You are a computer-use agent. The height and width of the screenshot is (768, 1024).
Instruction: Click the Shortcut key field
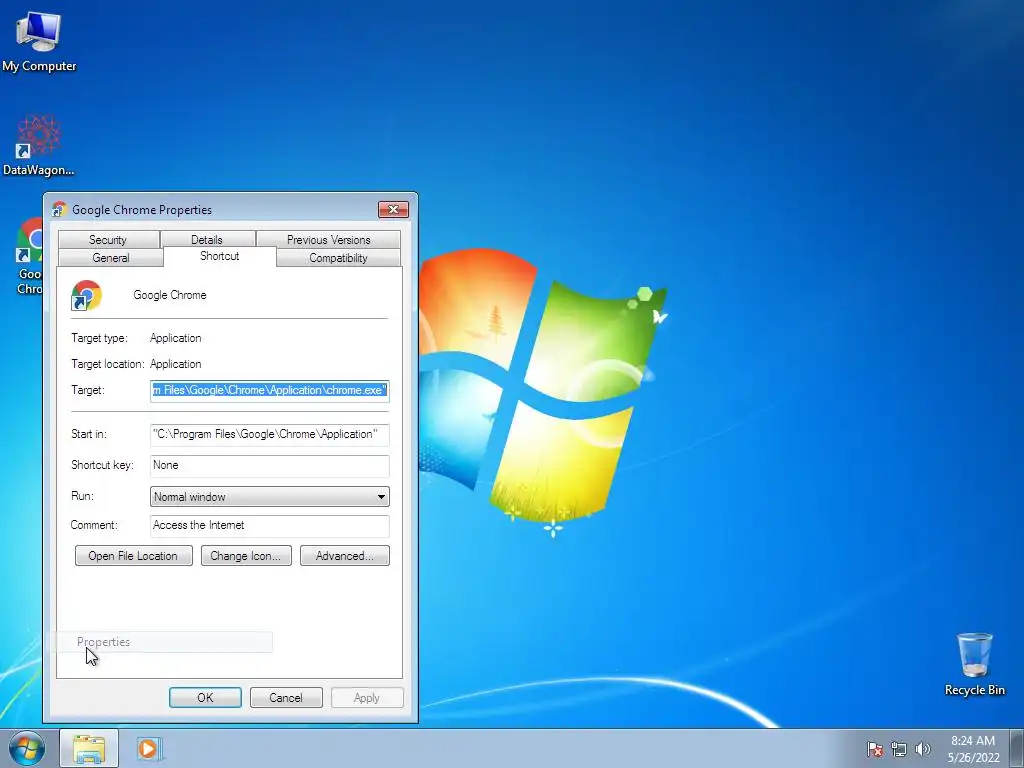tap(270, 466)
